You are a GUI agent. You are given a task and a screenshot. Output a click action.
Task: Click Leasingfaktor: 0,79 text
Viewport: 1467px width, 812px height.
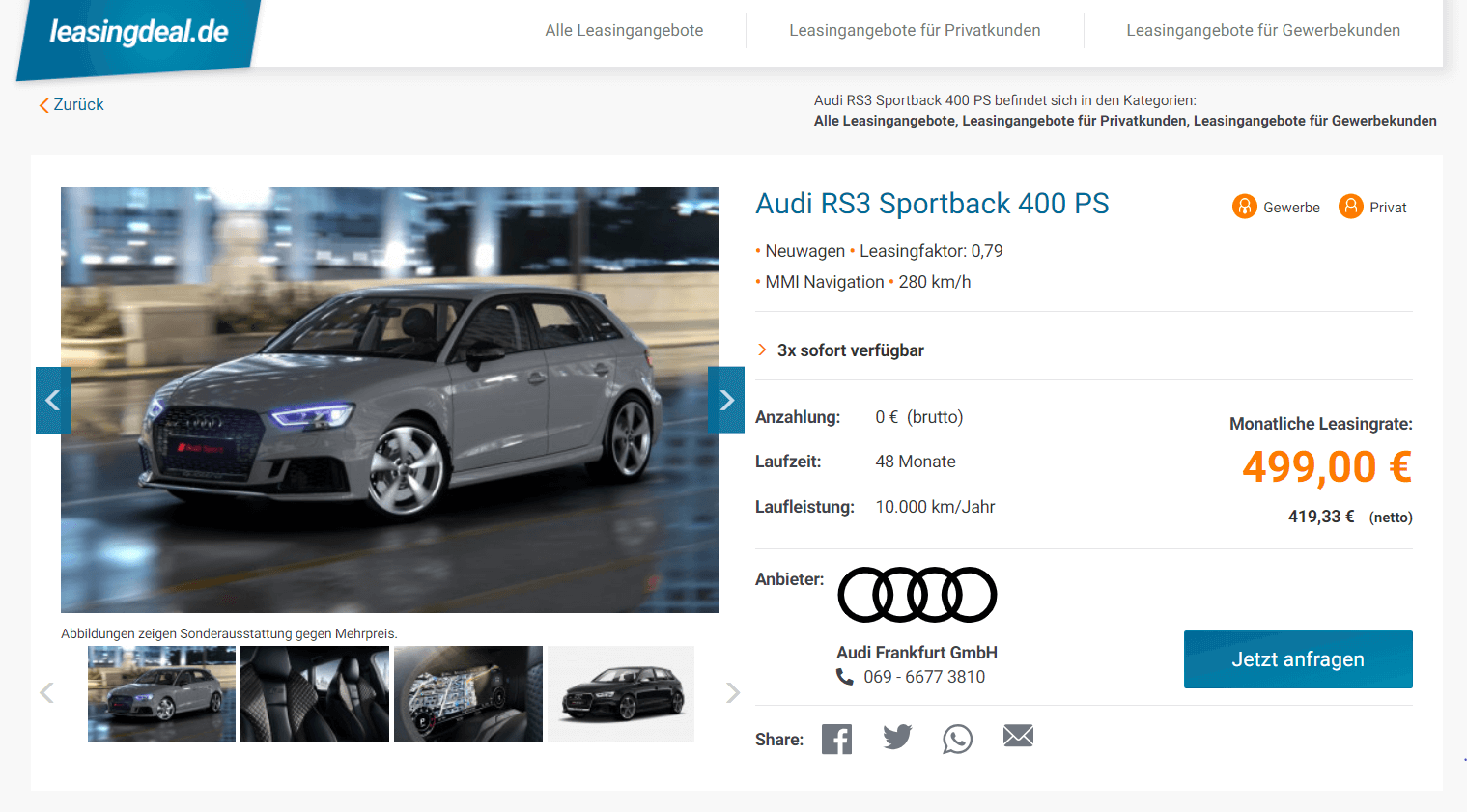pos(931,251)
